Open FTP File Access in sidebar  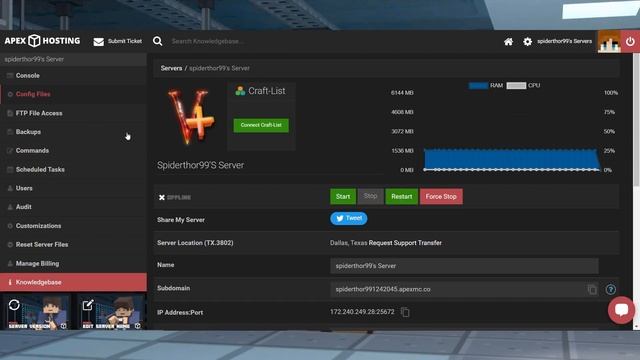point(73,113)
